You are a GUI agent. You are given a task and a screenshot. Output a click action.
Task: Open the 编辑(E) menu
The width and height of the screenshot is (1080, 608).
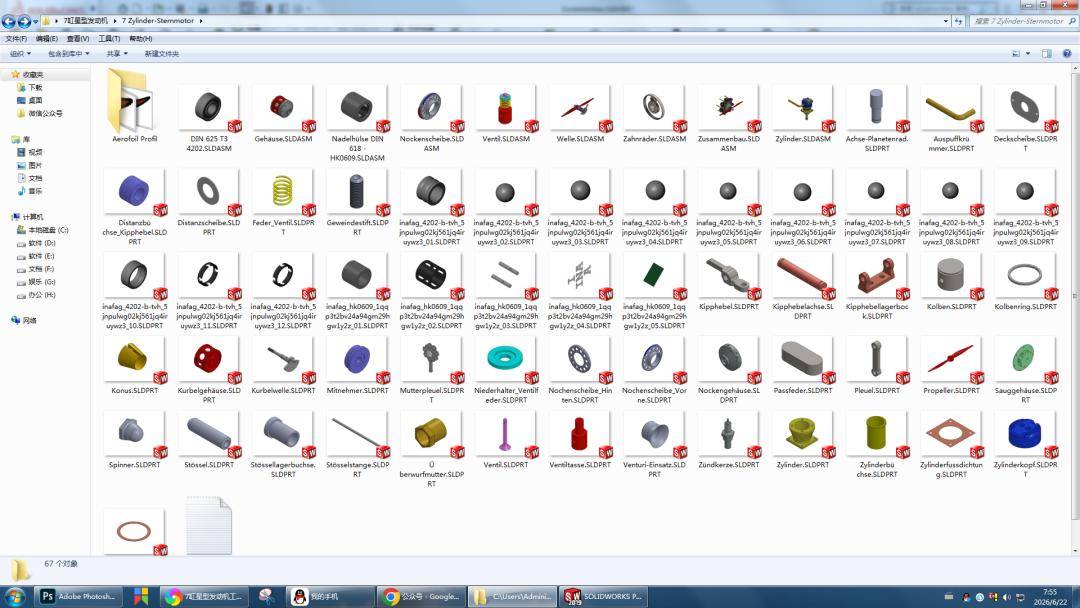[47, 39]
